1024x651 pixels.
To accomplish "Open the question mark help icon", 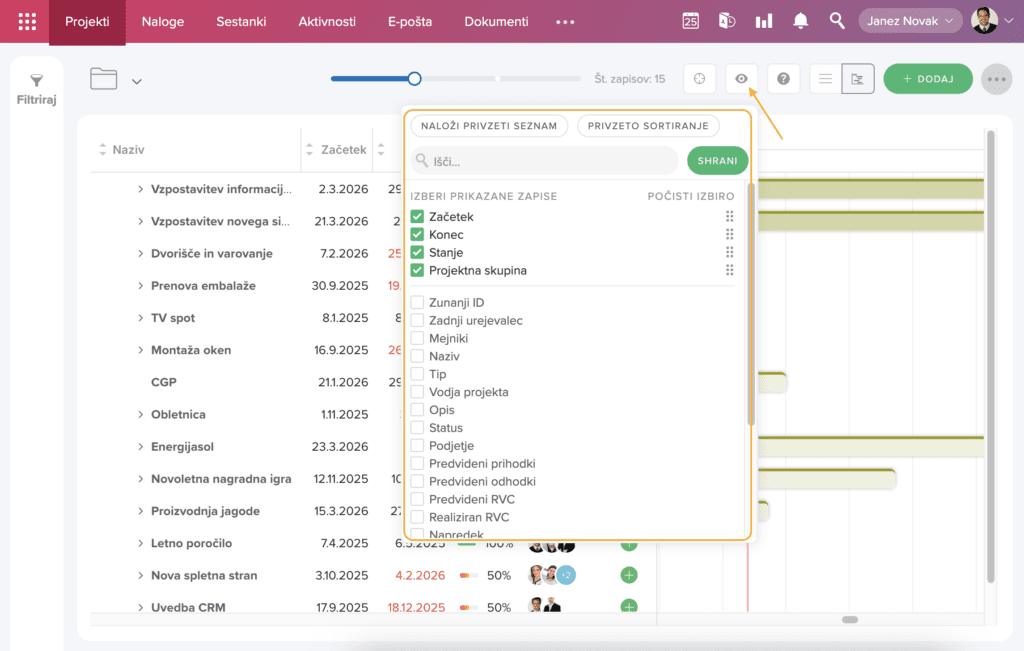I will 783,78.
